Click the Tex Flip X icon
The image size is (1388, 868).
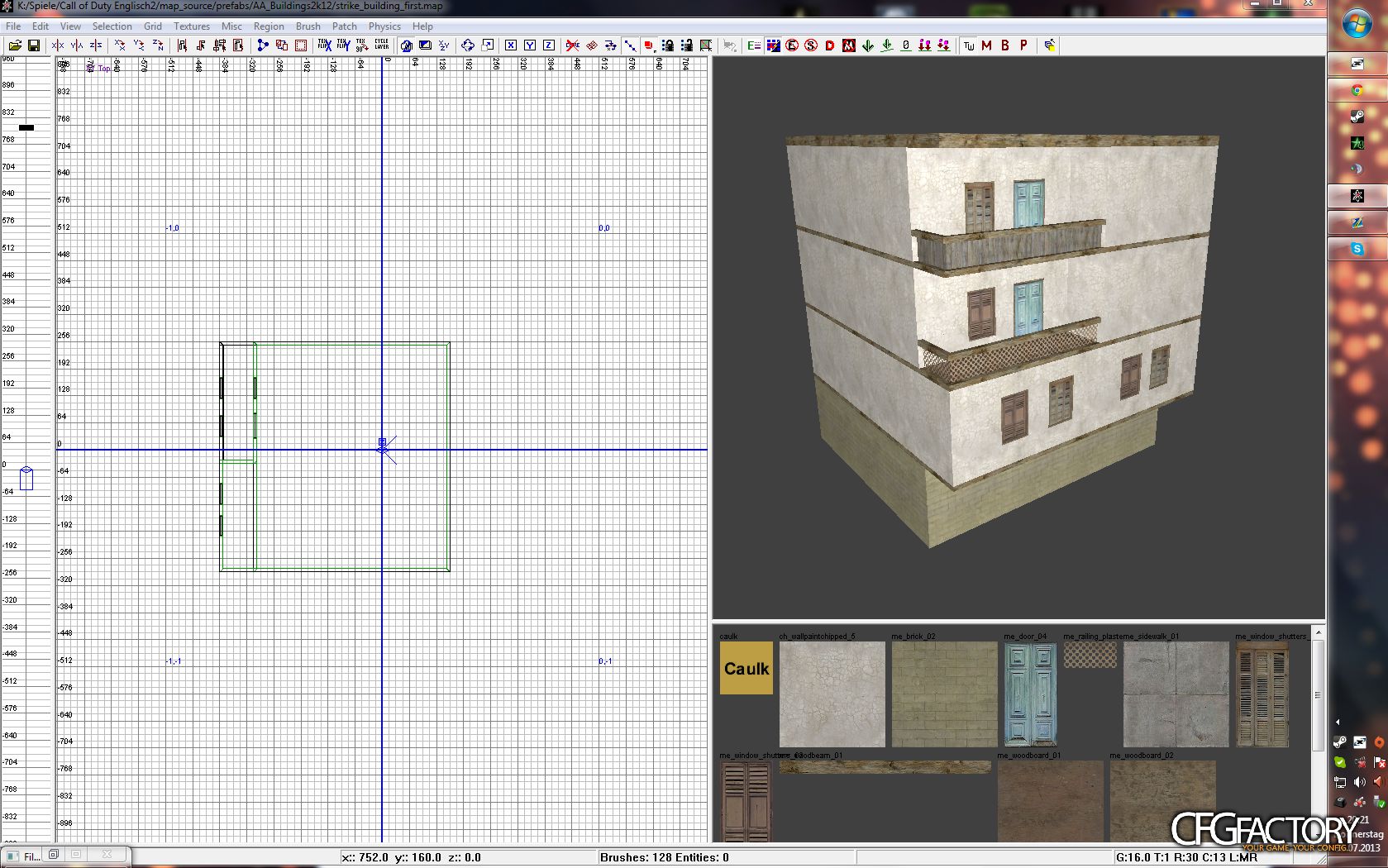[325, 45]
